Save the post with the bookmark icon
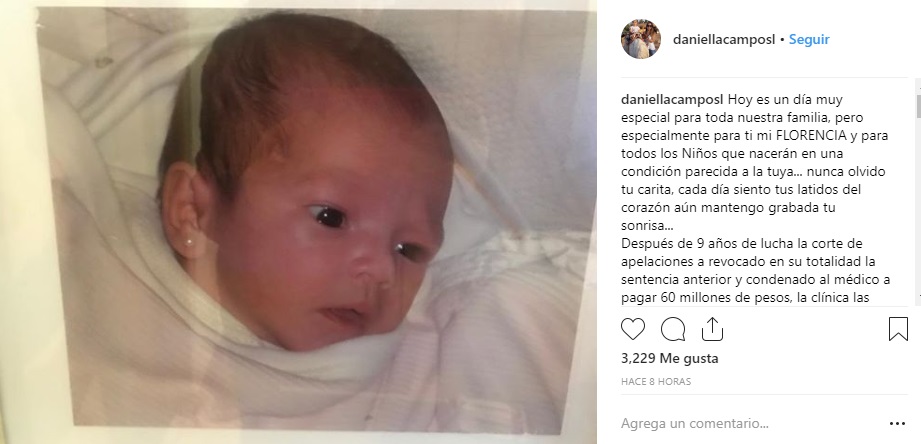This screenshot has height=444, width=921. [x=898, y=329]
